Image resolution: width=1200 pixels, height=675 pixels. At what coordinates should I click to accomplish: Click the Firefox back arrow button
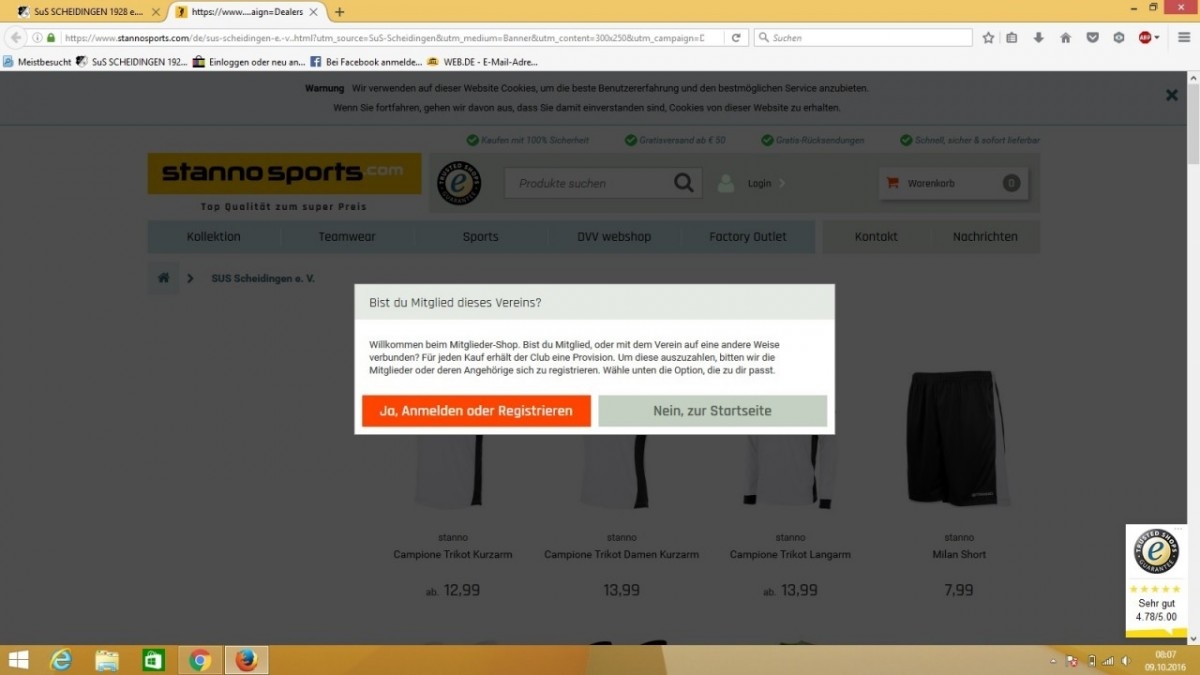click(16, 38)
